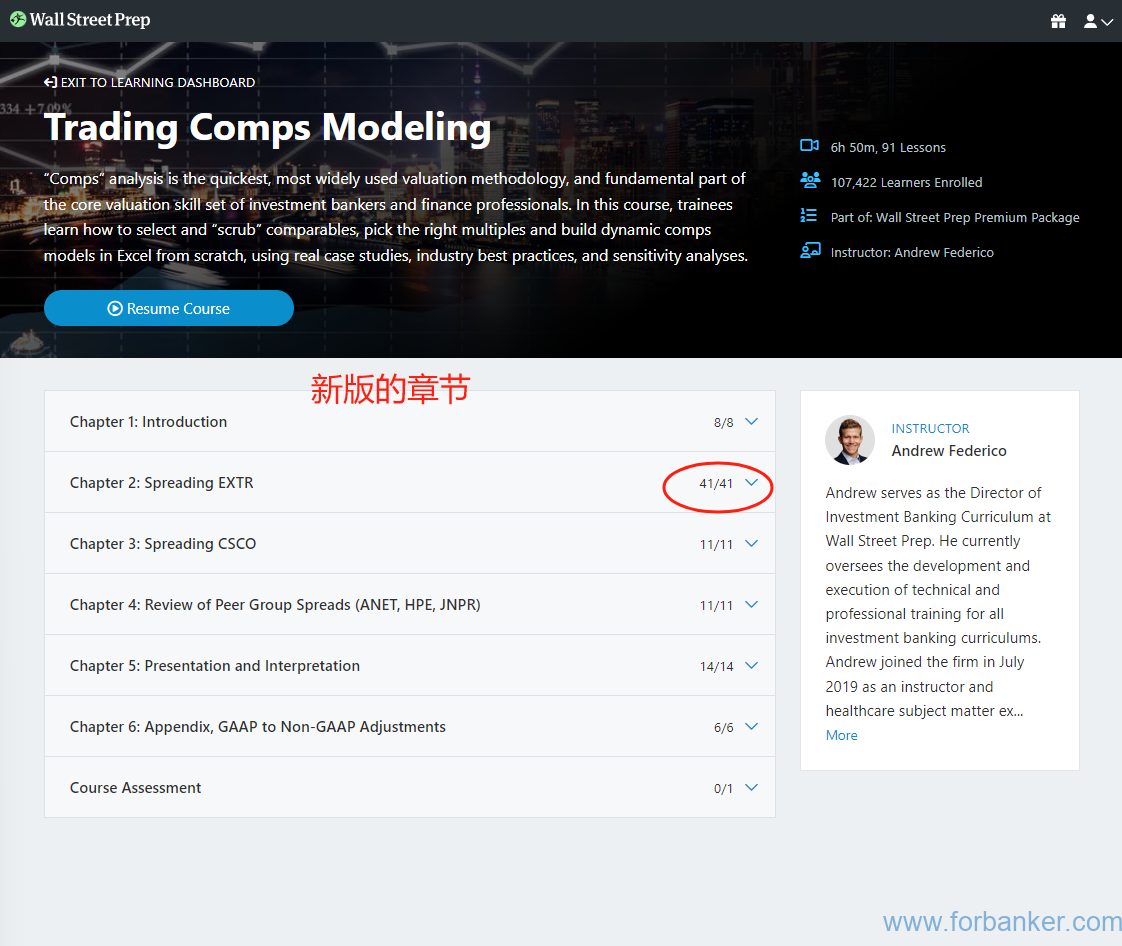Expand Chapter 1: Introduction chevron
This screenshot has width=1122, height=946.
click(x=751, y=421)
